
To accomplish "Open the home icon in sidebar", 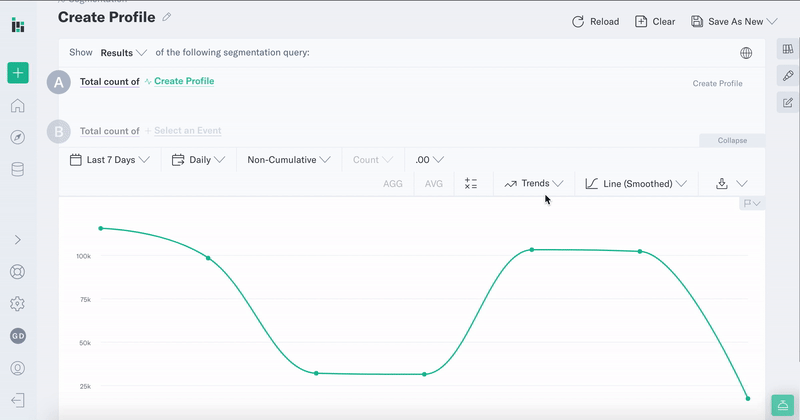I will coord(18,106).
